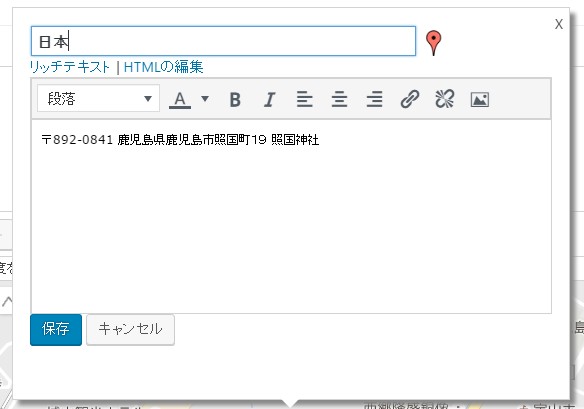Toggle bold text formatting
Screen dimensions: 584x409
235,99
